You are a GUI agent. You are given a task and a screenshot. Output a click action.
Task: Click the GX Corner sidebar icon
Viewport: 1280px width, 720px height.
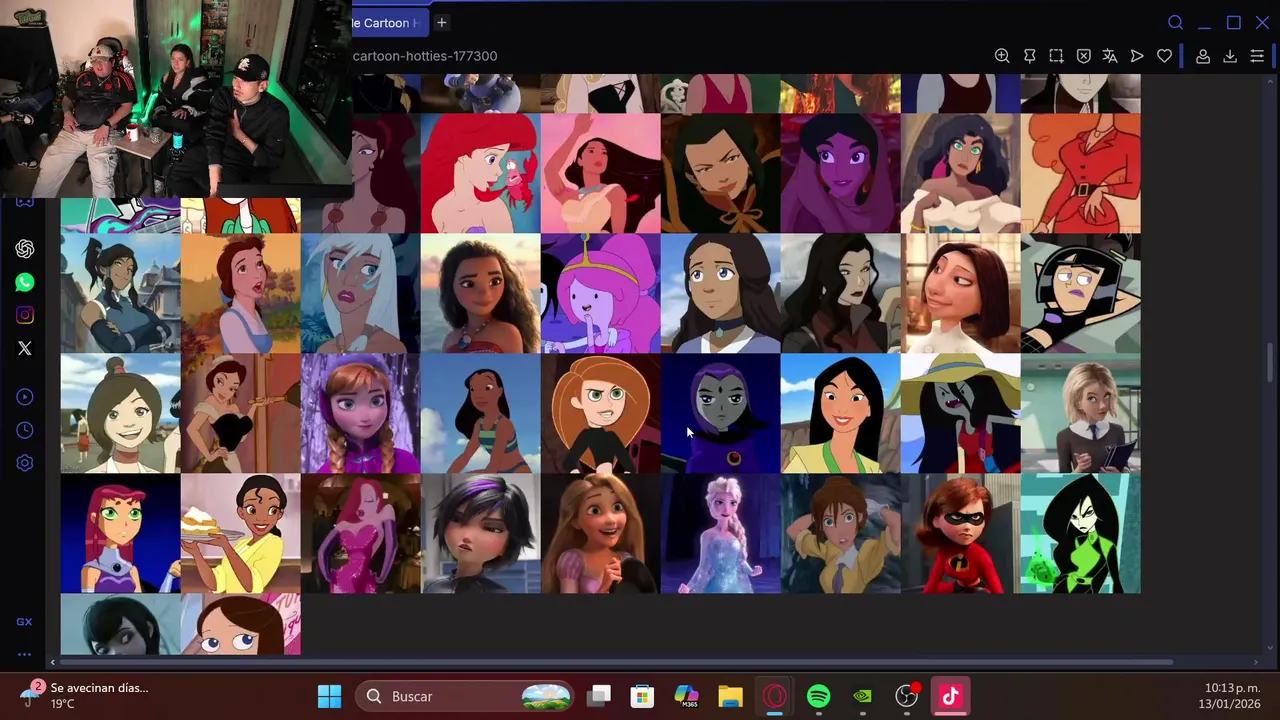coord(24,622)
